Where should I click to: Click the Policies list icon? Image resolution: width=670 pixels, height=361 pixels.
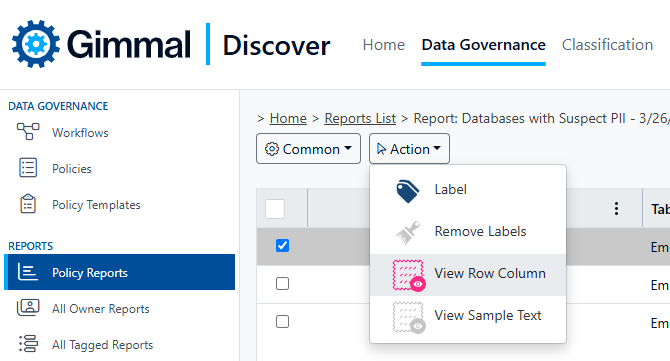pos(28,167)
